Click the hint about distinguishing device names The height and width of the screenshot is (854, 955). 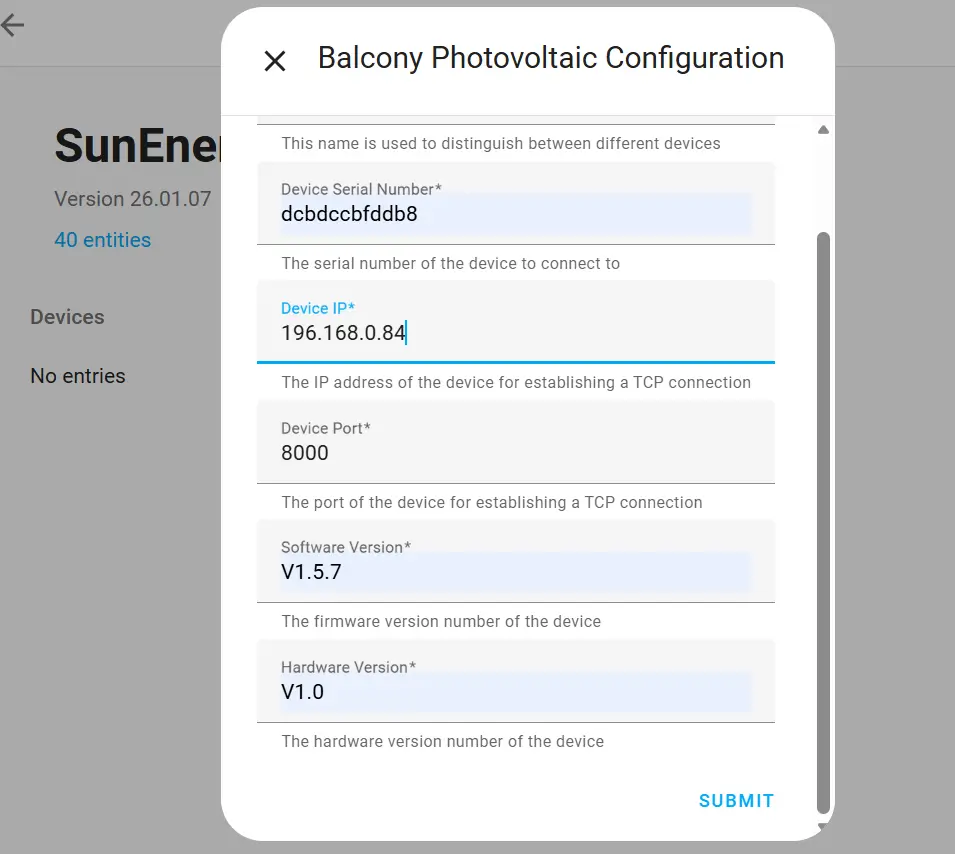click(x=500, y=143)
